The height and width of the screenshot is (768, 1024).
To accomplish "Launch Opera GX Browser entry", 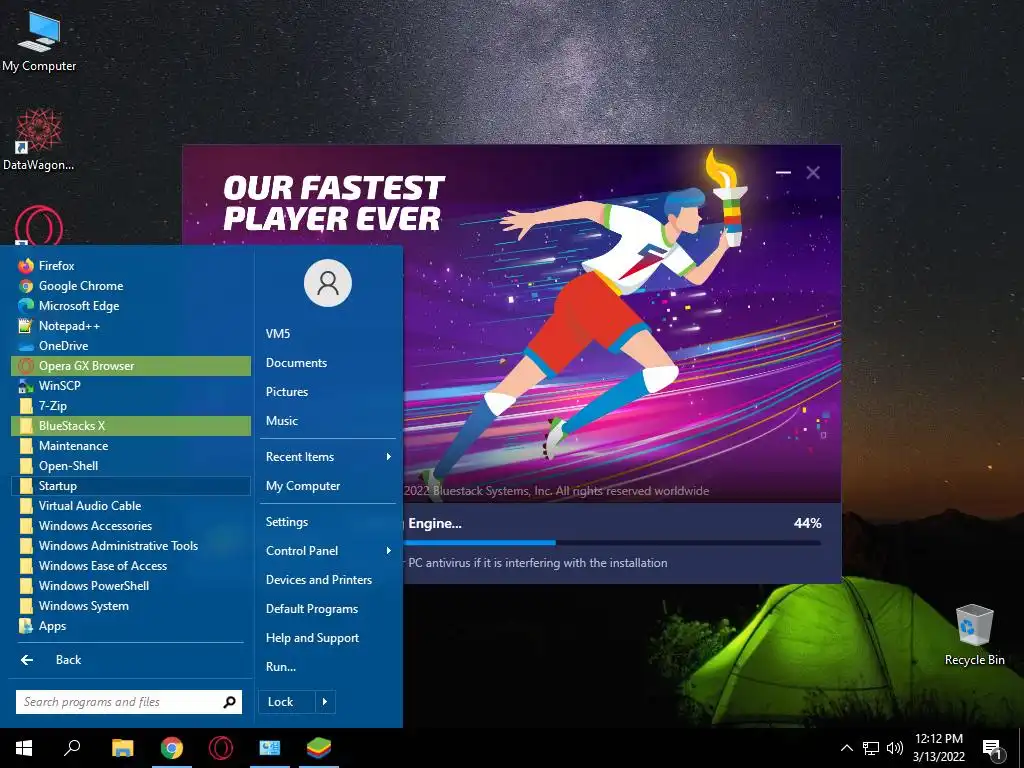I will click(x=131, y=366).
